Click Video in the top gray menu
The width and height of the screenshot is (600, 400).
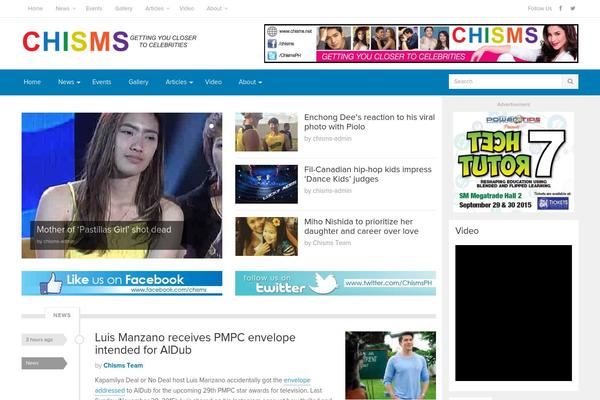(187, 8)
